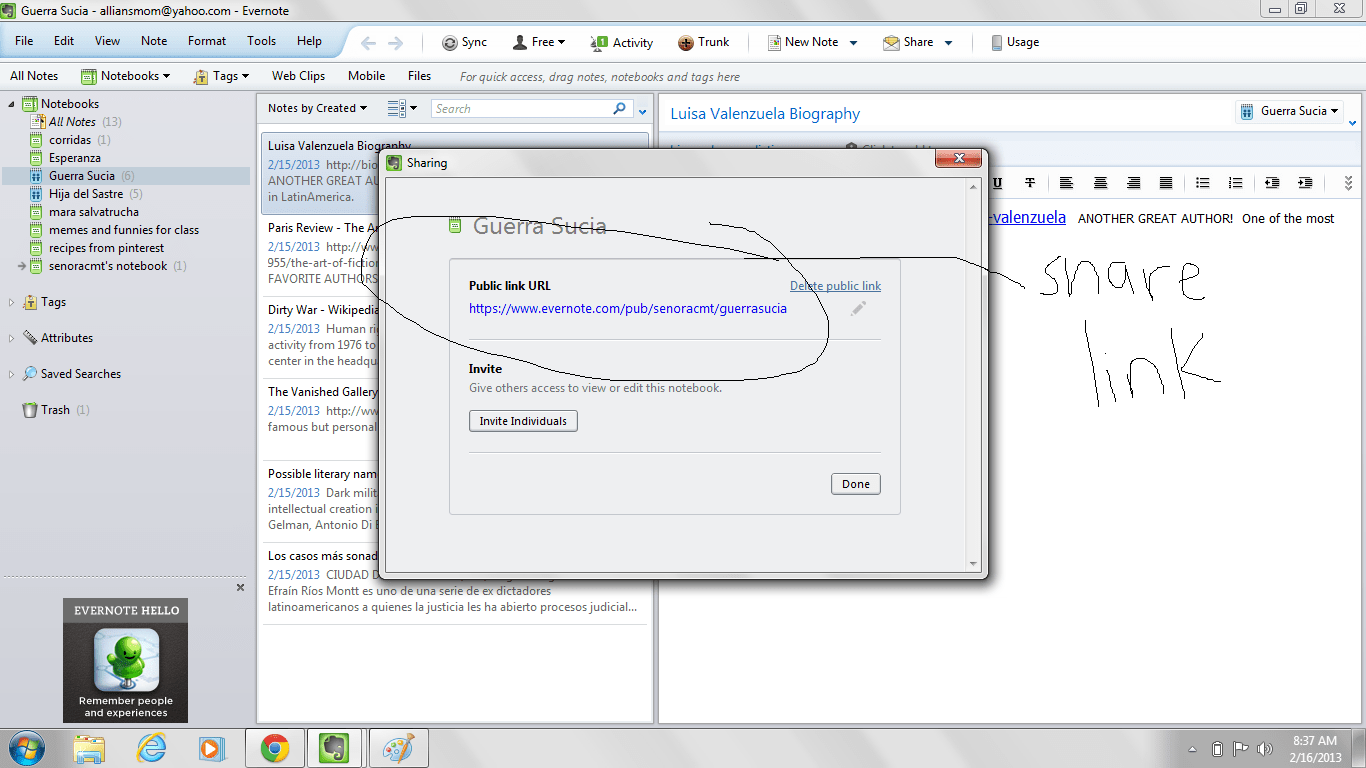Click the Sharing dialog vertical scrollbar
The width and height of the screenshot is (1366, 768).
point(974,375)
